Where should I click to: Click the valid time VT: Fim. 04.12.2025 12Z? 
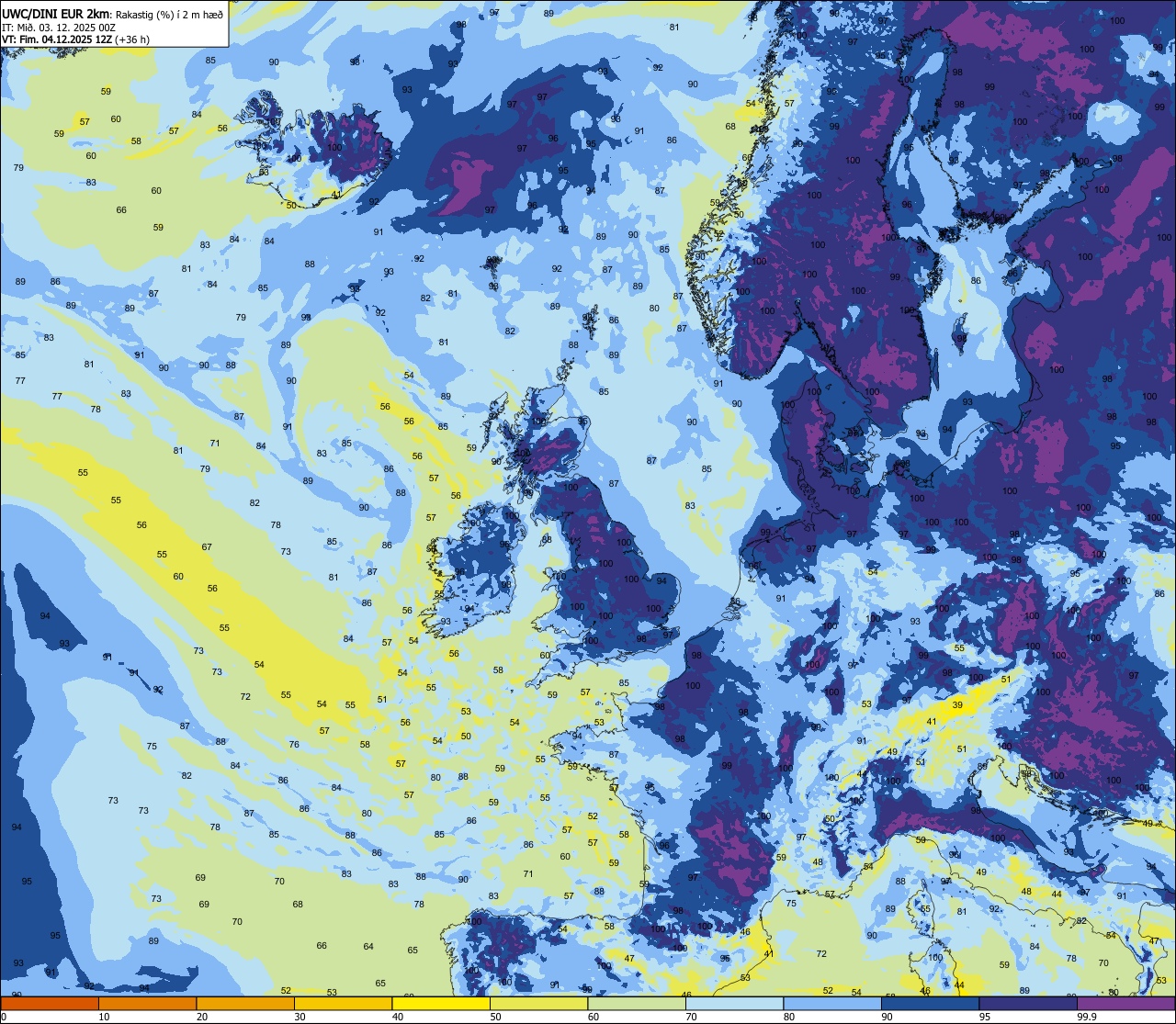pyautogui.click(x=57, y=39)
